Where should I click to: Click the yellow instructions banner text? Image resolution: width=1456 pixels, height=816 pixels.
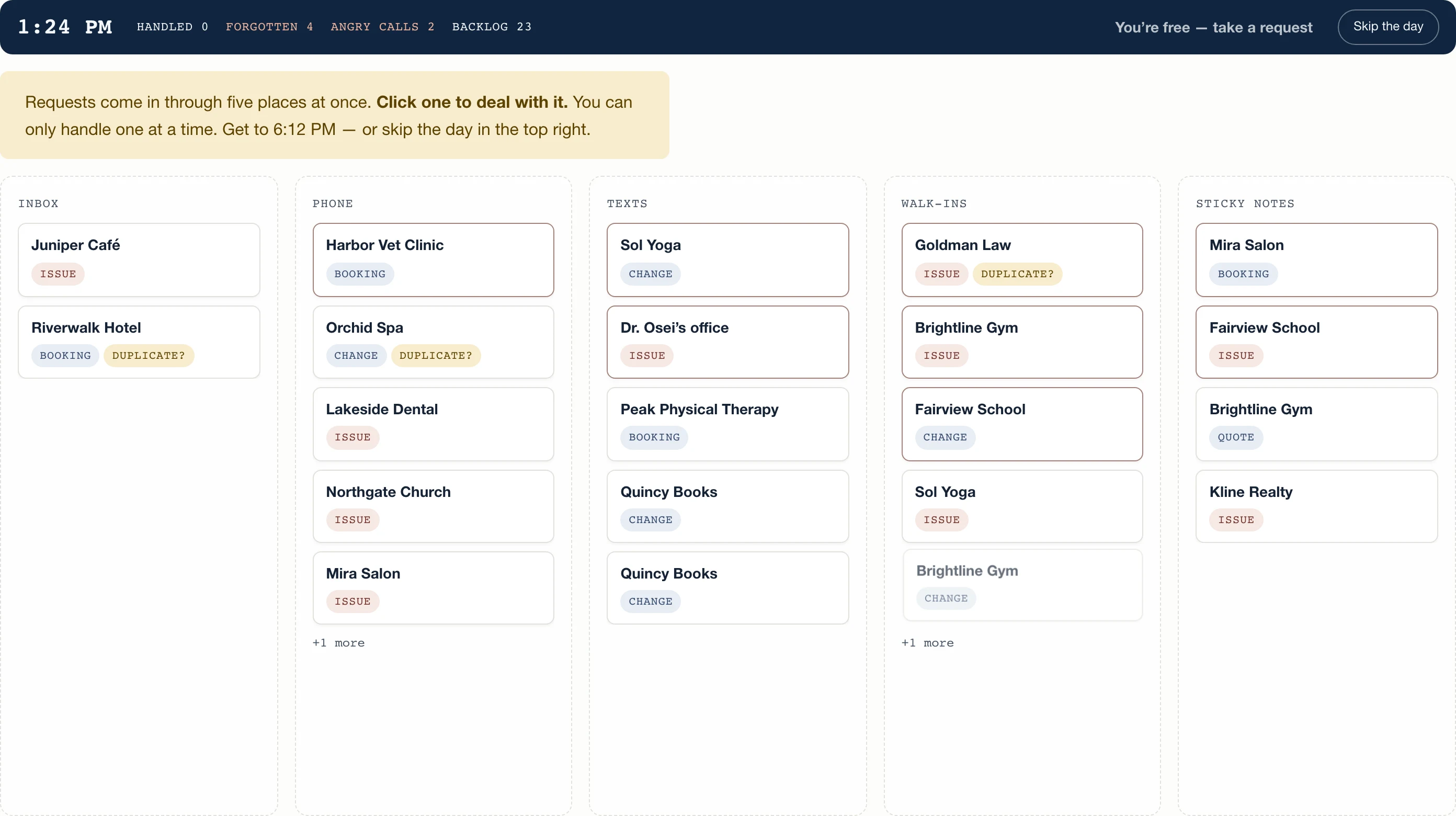click(x=328, y=116)
